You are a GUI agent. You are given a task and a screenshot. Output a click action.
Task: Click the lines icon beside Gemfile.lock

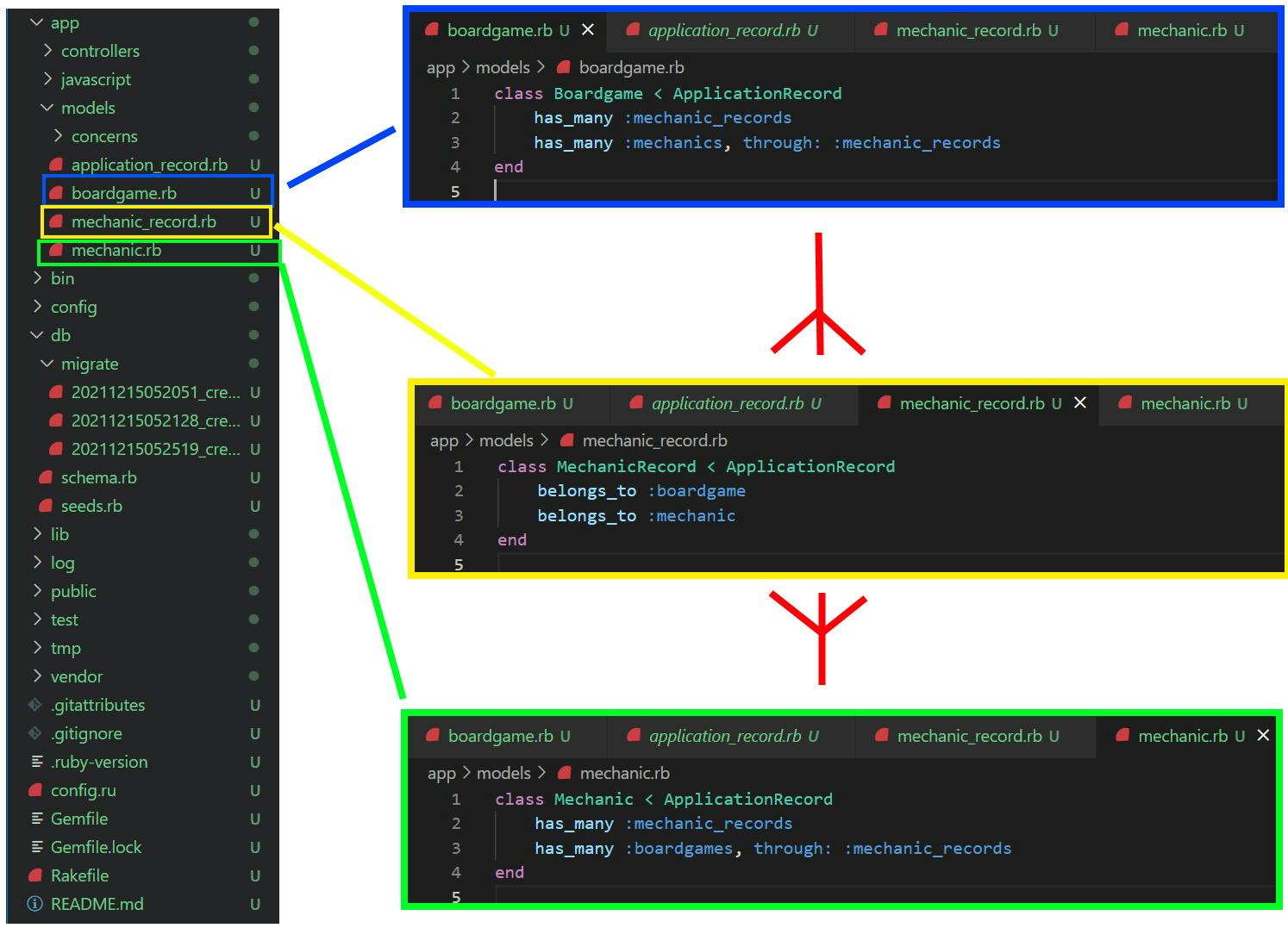click(36, 847)
